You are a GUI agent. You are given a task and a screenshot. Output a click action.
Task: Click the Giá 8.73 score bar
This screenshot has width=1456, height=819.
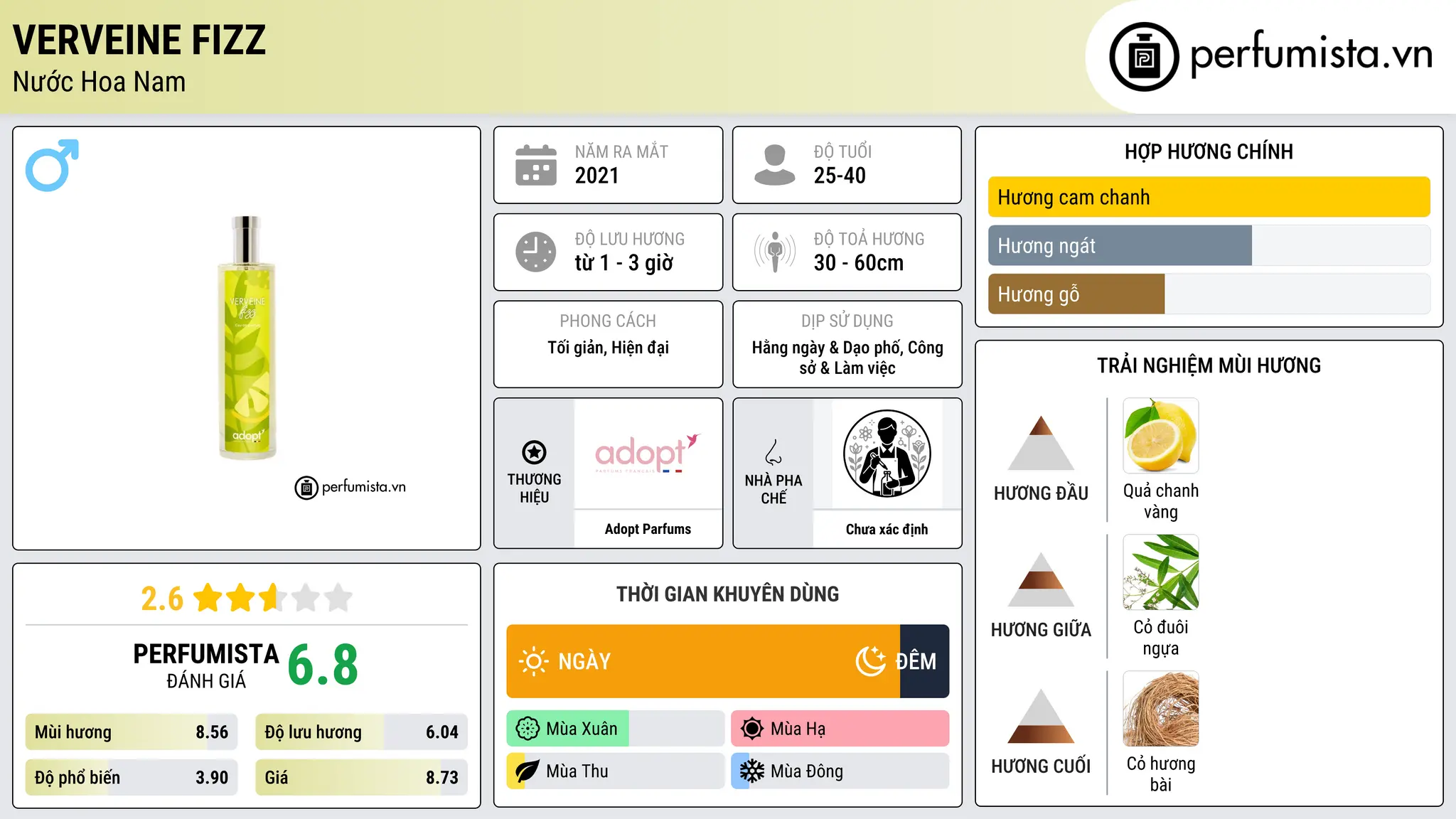click(x=361, y=777)
